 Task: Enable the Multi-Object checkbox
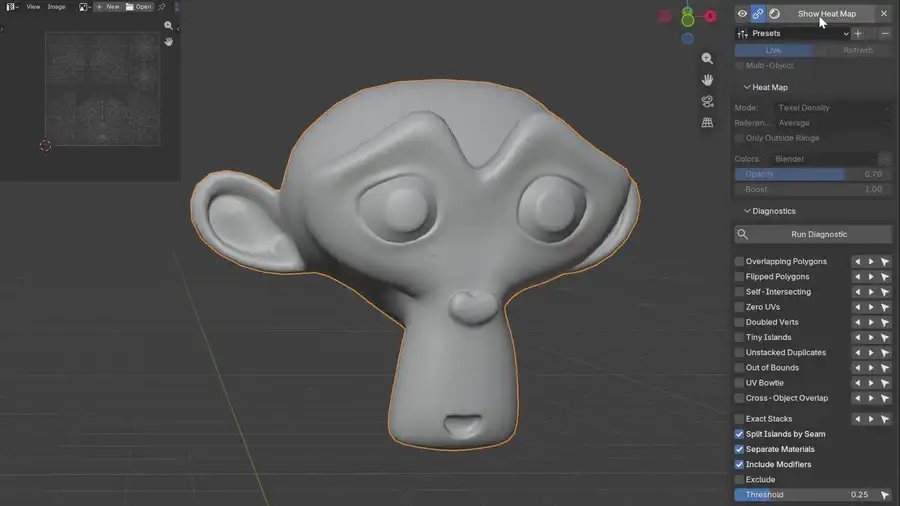pyautogui.click(x=739, y=65)
